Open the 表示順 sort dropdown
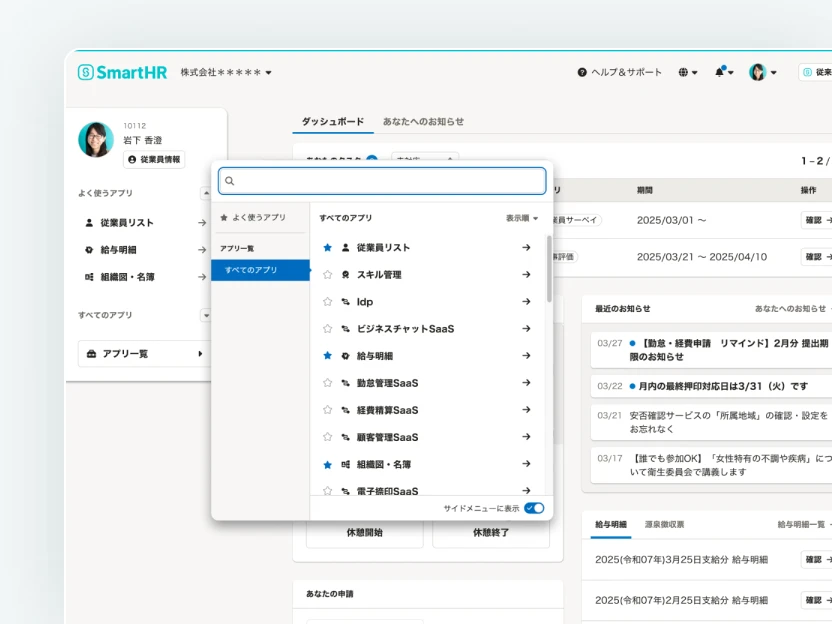 point(521,219)
